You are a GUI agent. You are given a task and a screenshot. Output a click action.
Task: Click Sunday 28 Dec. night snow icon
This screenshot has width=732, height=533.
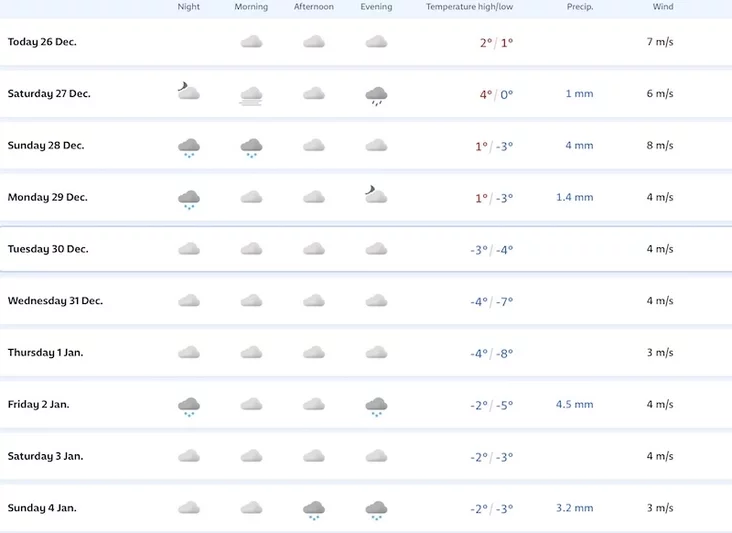[x=188, y=147]
